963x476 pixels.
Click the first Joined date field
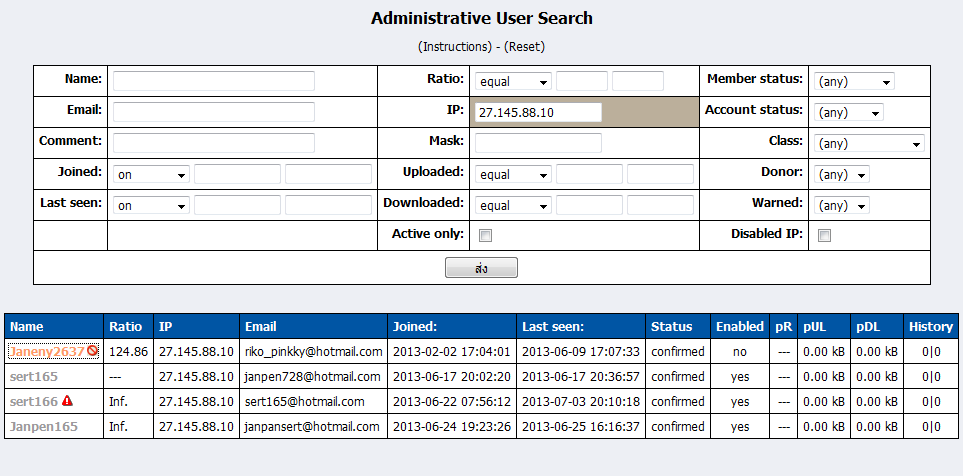tap(237, 174)
